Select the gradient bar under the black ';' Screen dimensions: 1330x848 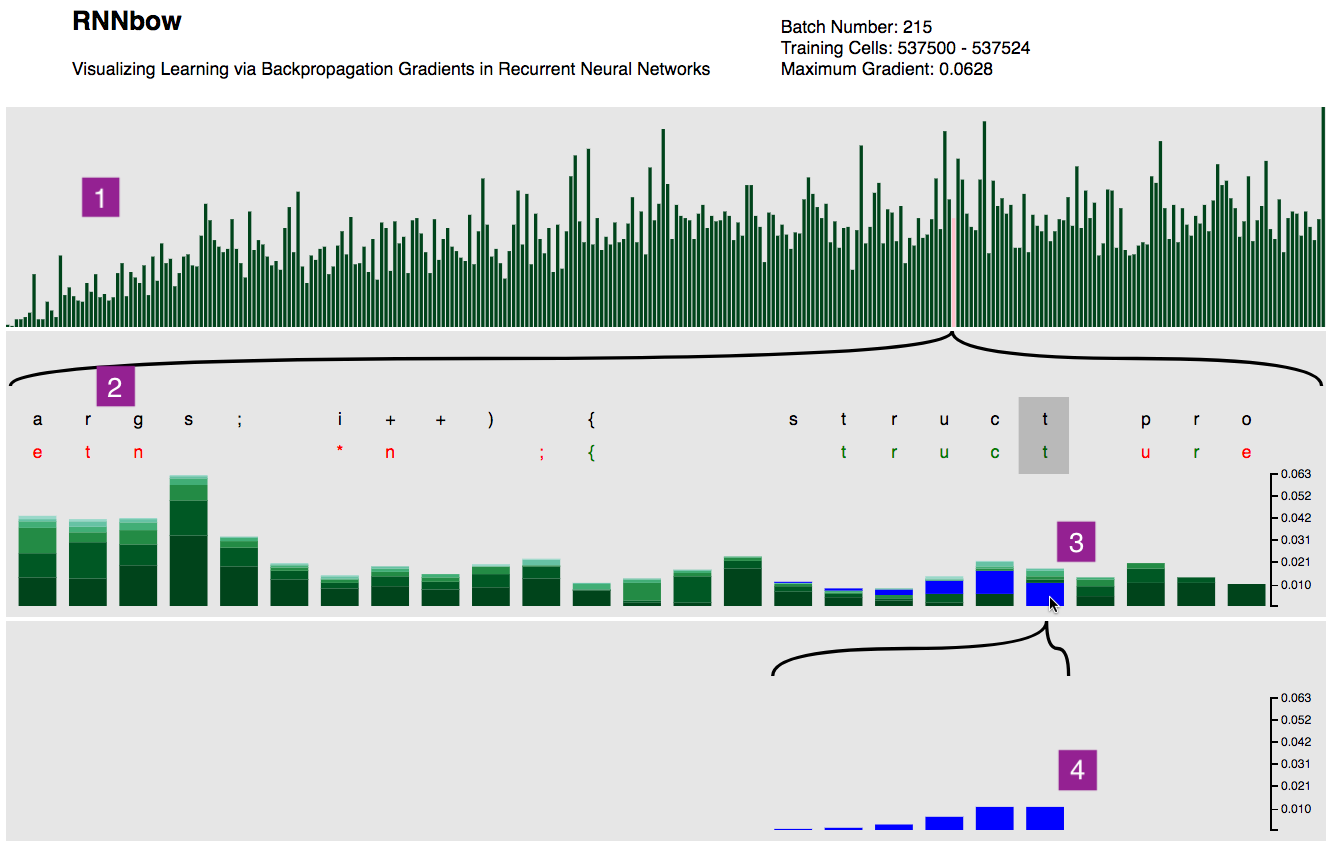coord(239,571)
